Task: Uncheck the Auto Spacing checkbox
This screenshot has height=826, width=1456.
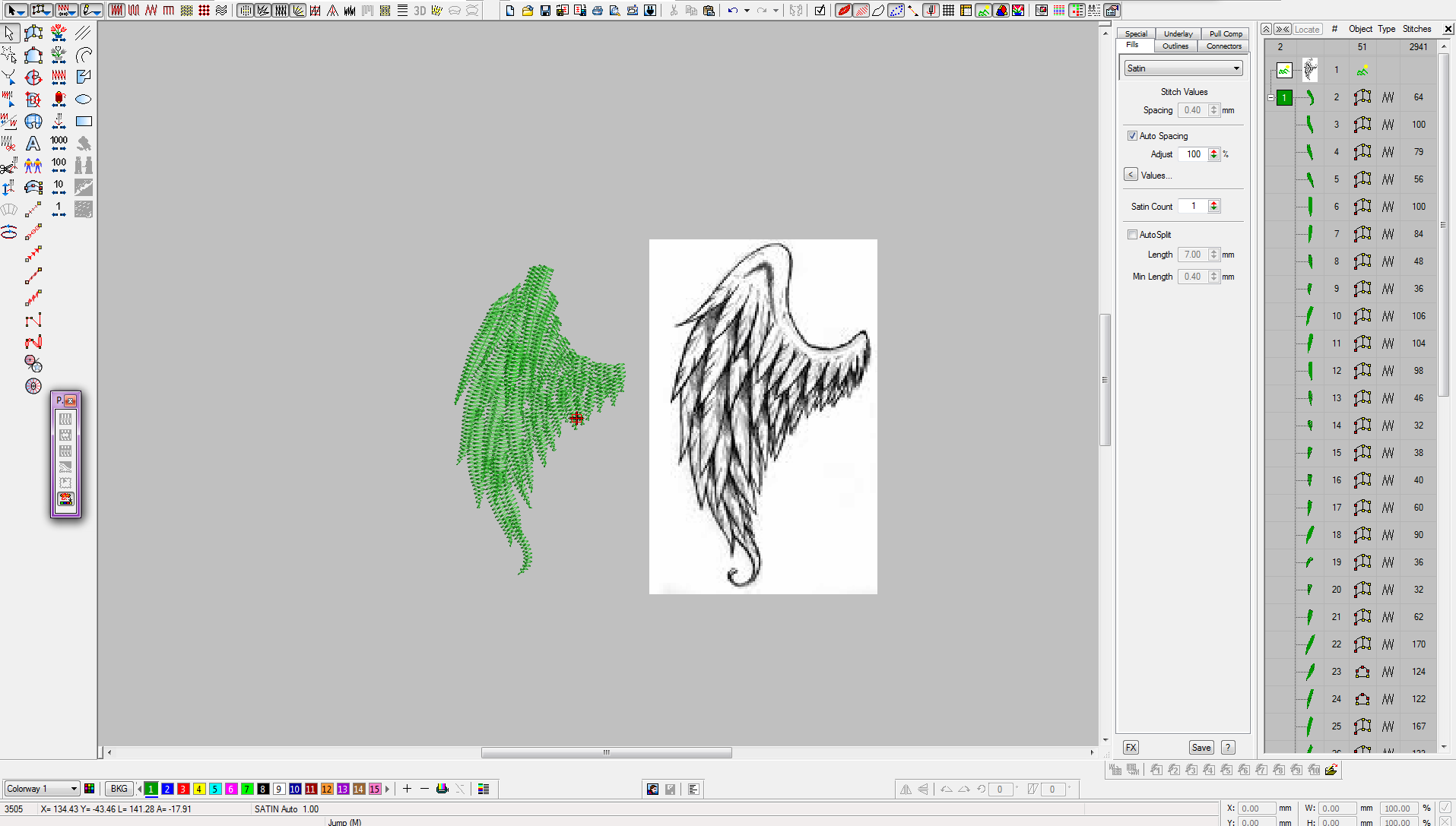Action: (1133, 136)
